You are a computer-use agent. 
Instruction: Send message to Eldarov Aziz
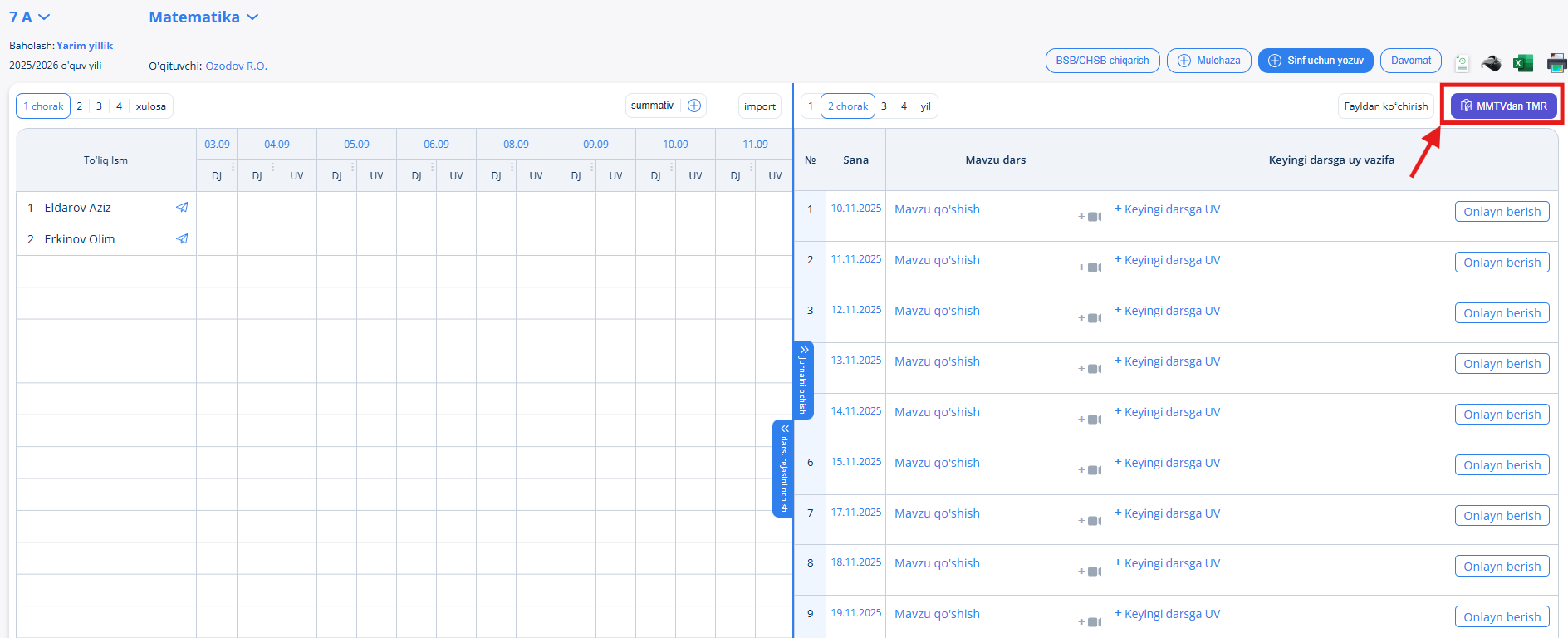(182, 208)
